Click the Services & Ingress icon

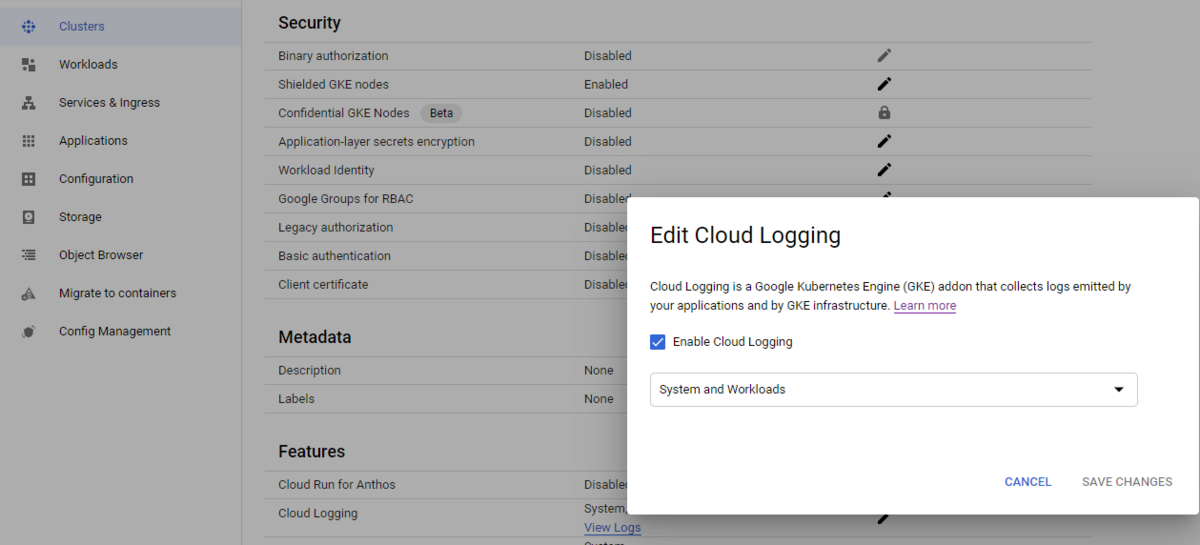point(29,103)
